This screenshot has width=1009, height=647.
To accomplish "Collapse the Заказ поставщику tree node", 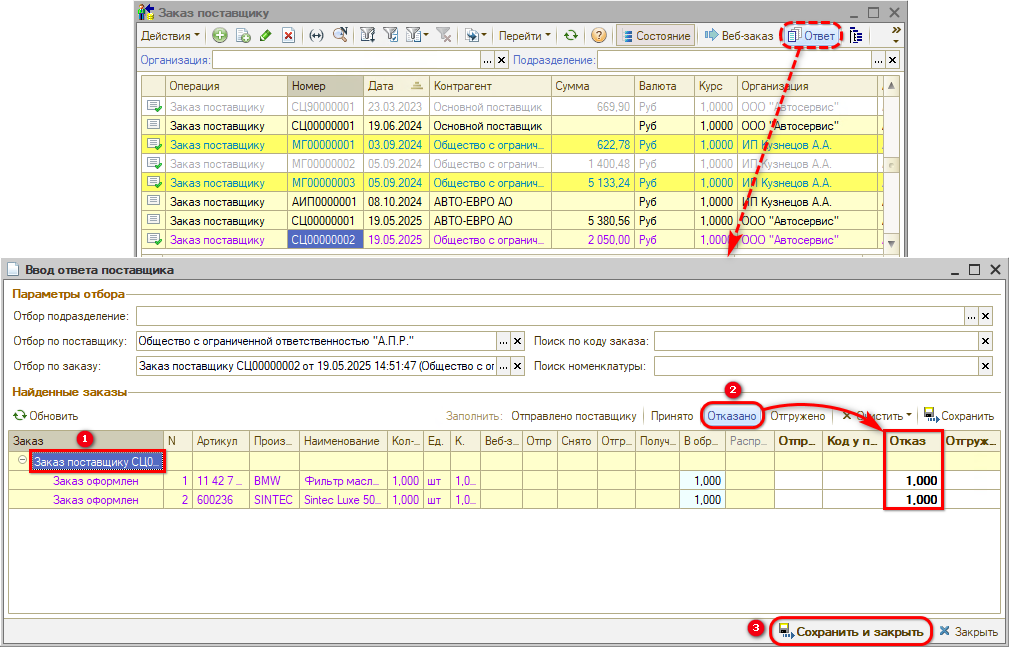I will 22,461.
